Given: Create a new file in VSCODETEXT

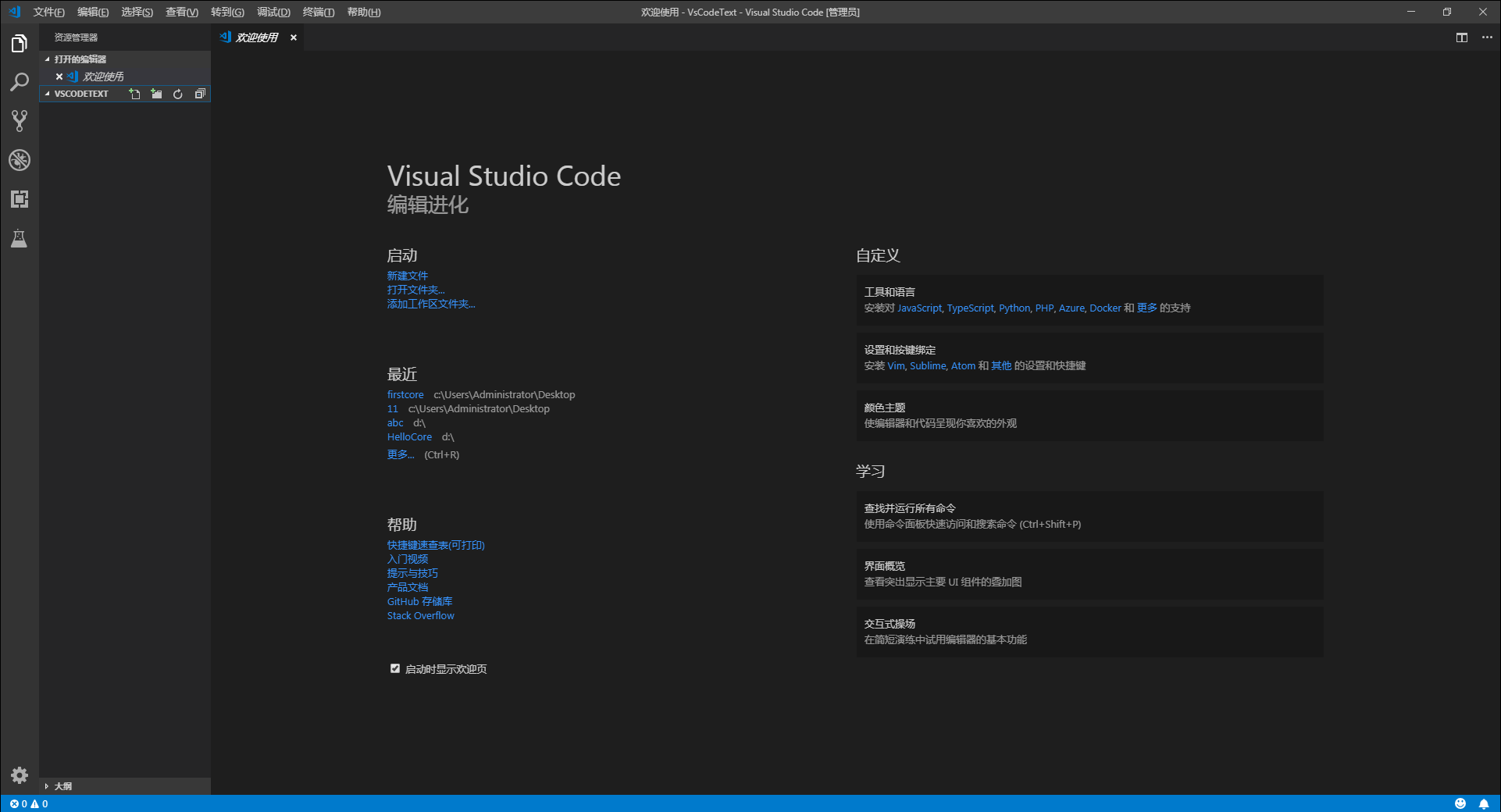Looking at the screenshot, I should tap(134, 94).
